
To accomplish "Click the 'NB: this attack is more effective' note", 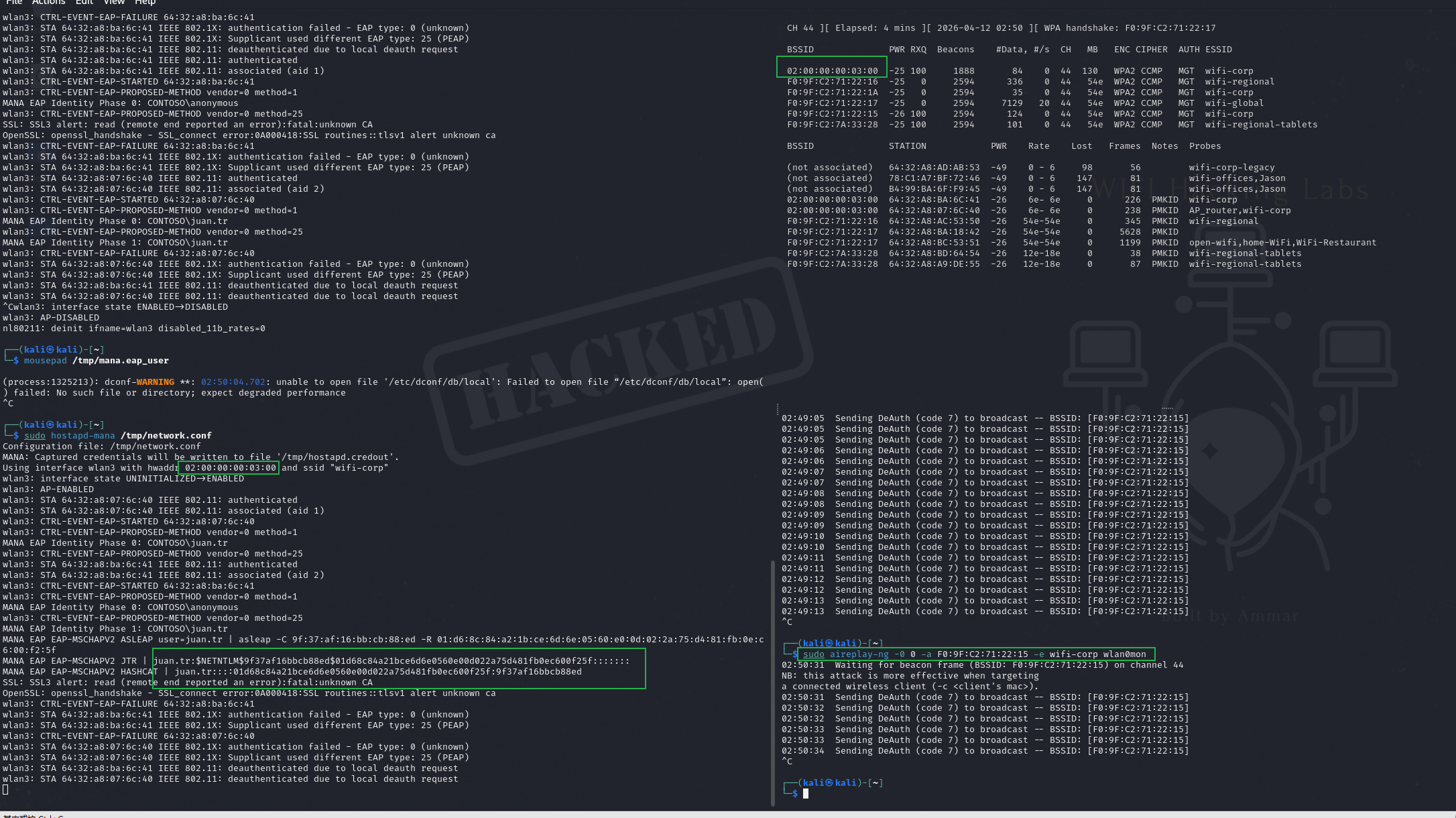I will 910,676.
